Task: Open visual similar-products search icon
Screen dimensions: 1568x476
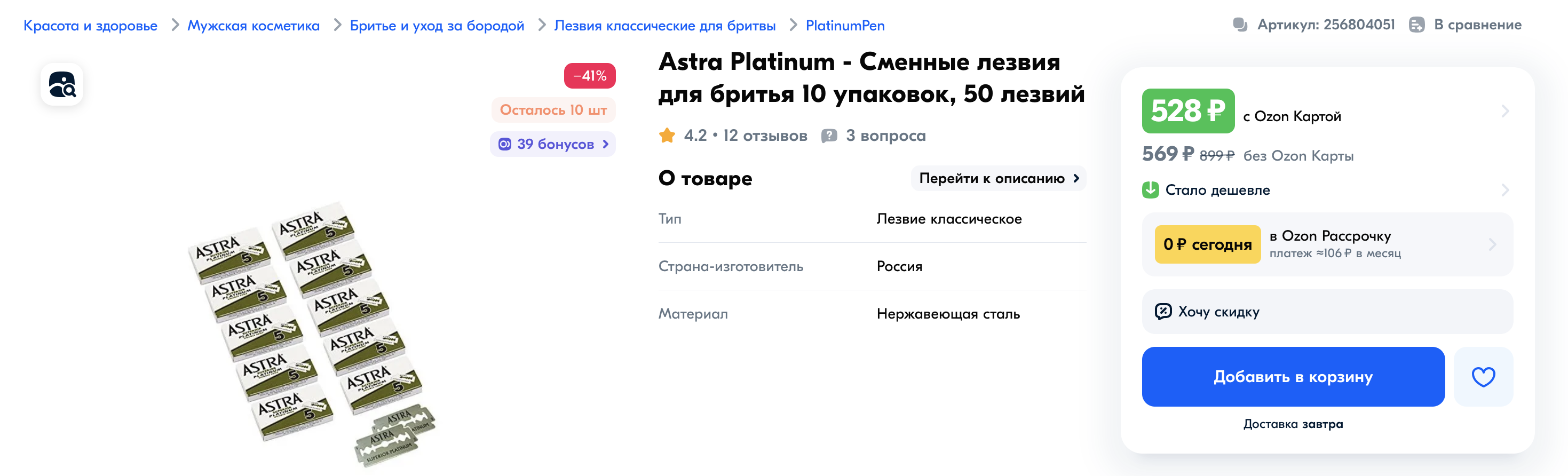Action: pos(61,85)
